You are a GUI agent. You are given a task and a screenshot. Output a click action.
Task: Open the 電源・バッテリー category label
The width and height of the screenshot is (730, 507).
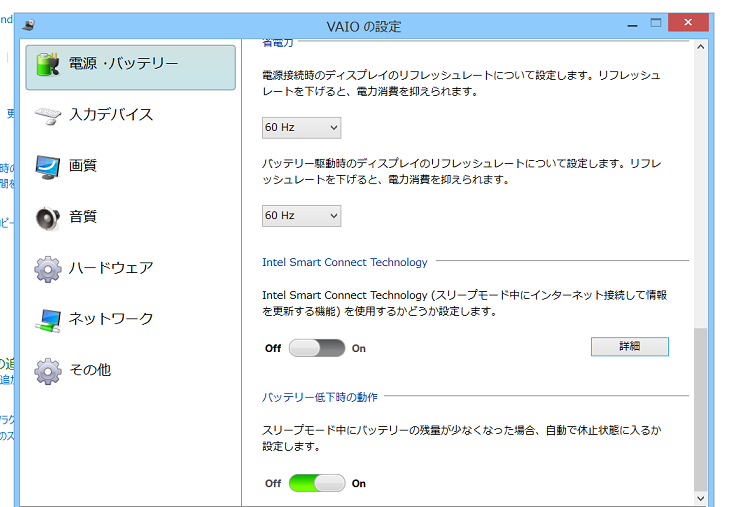tap(123, 63)
